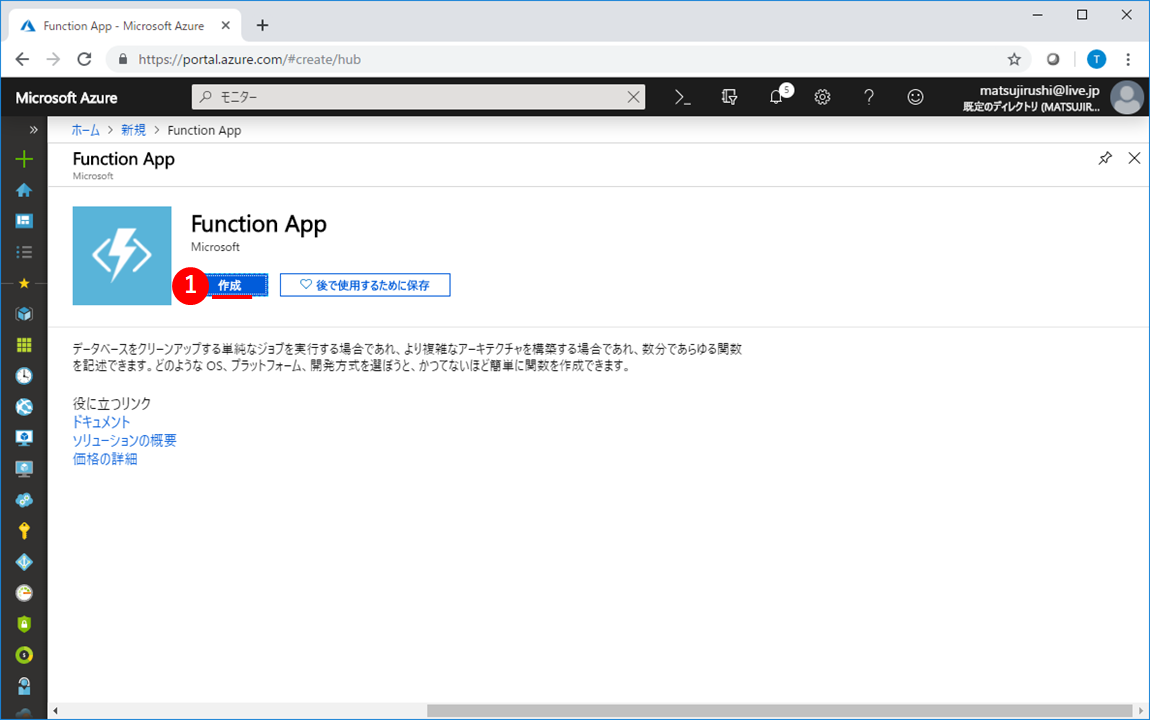Open Virtual machines (classic) monitor icon

pyautogui.click(x=24, y=469)
